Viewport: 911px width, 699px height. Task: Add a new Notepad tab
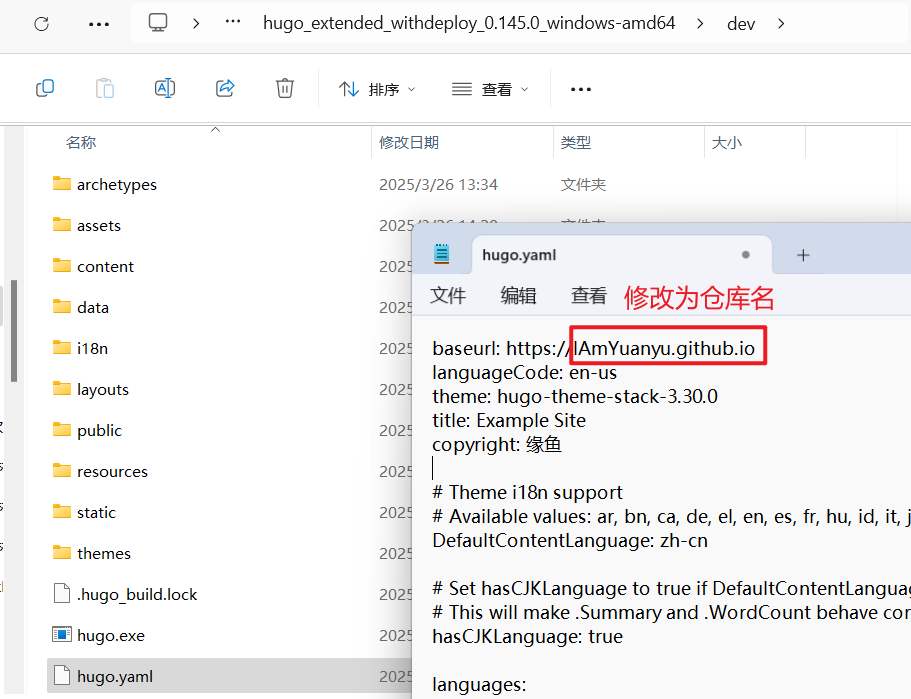pos(802,255)
